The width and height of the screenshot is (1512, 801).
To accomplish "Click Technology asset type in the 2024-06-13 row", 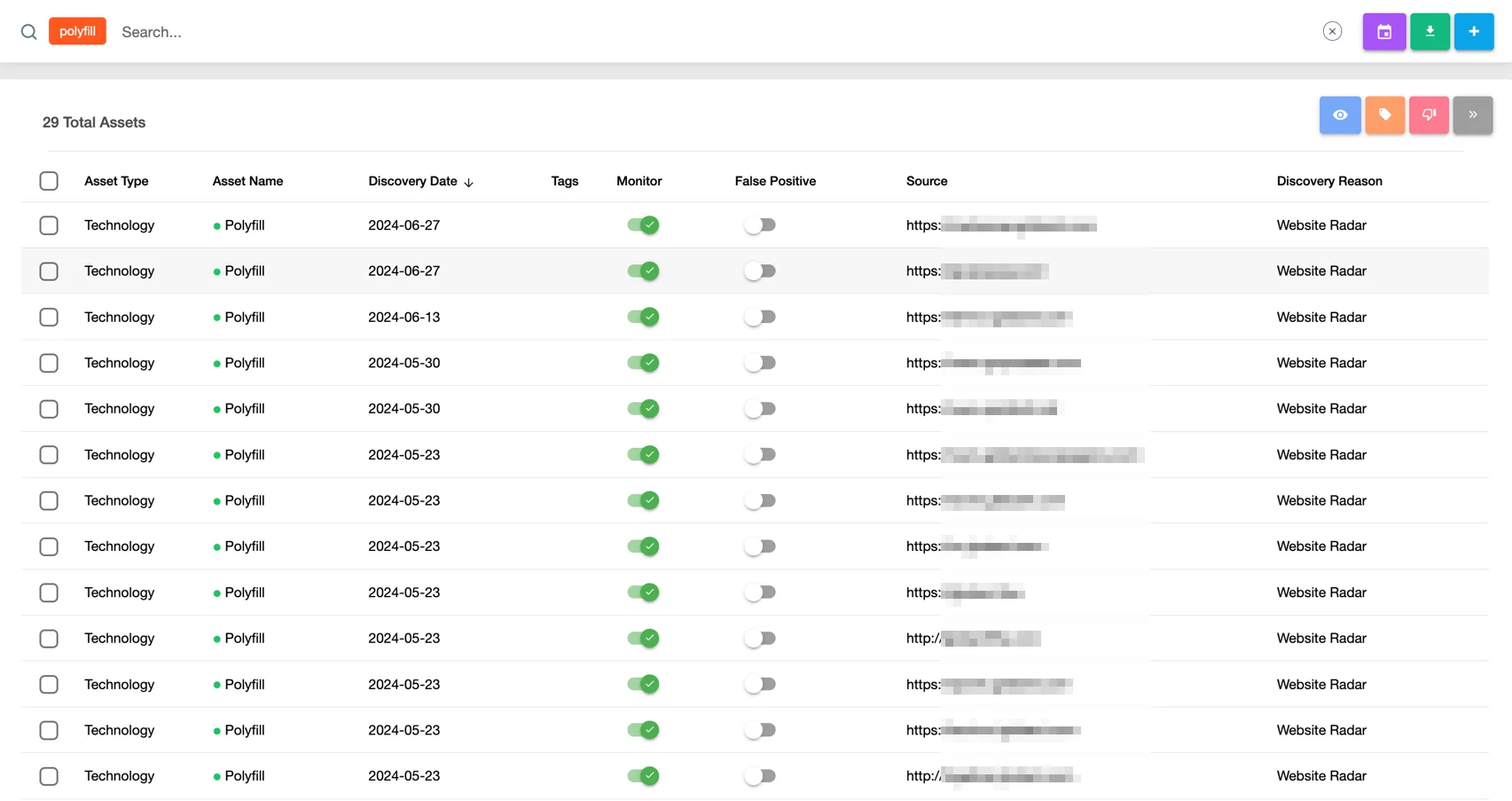I will [x=120, y=317].
